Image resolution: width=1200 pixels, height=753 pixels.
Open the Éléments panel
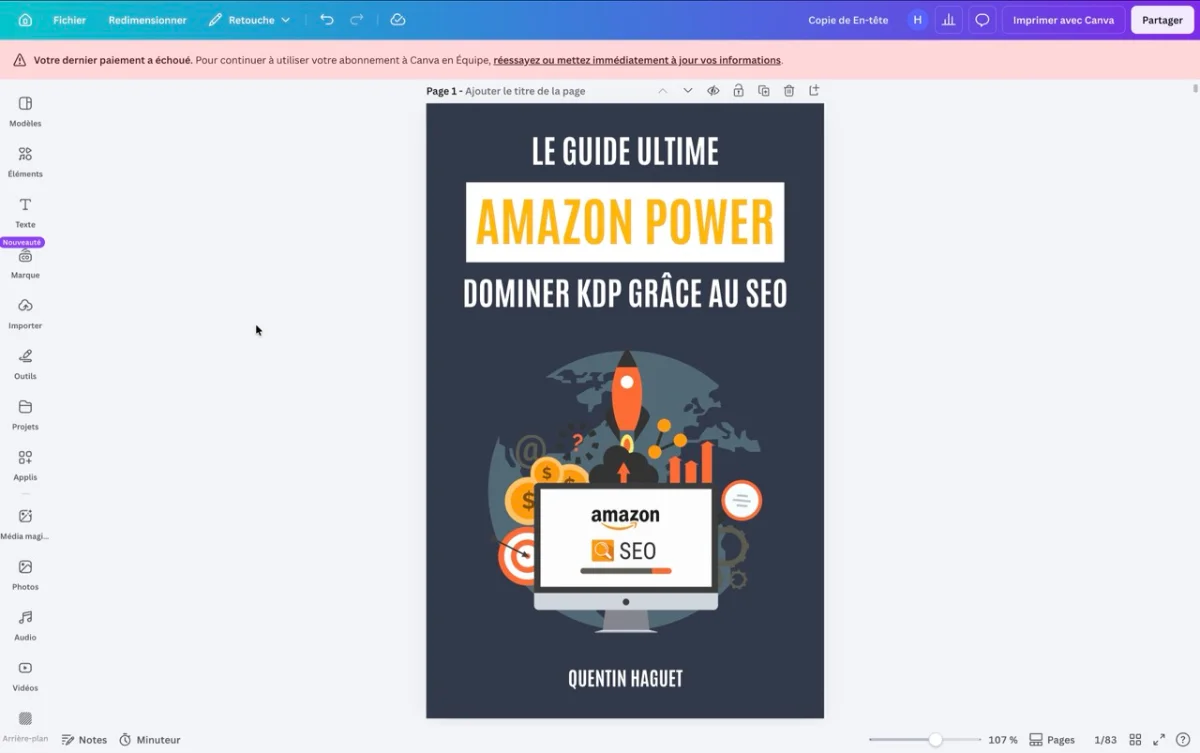25,162
